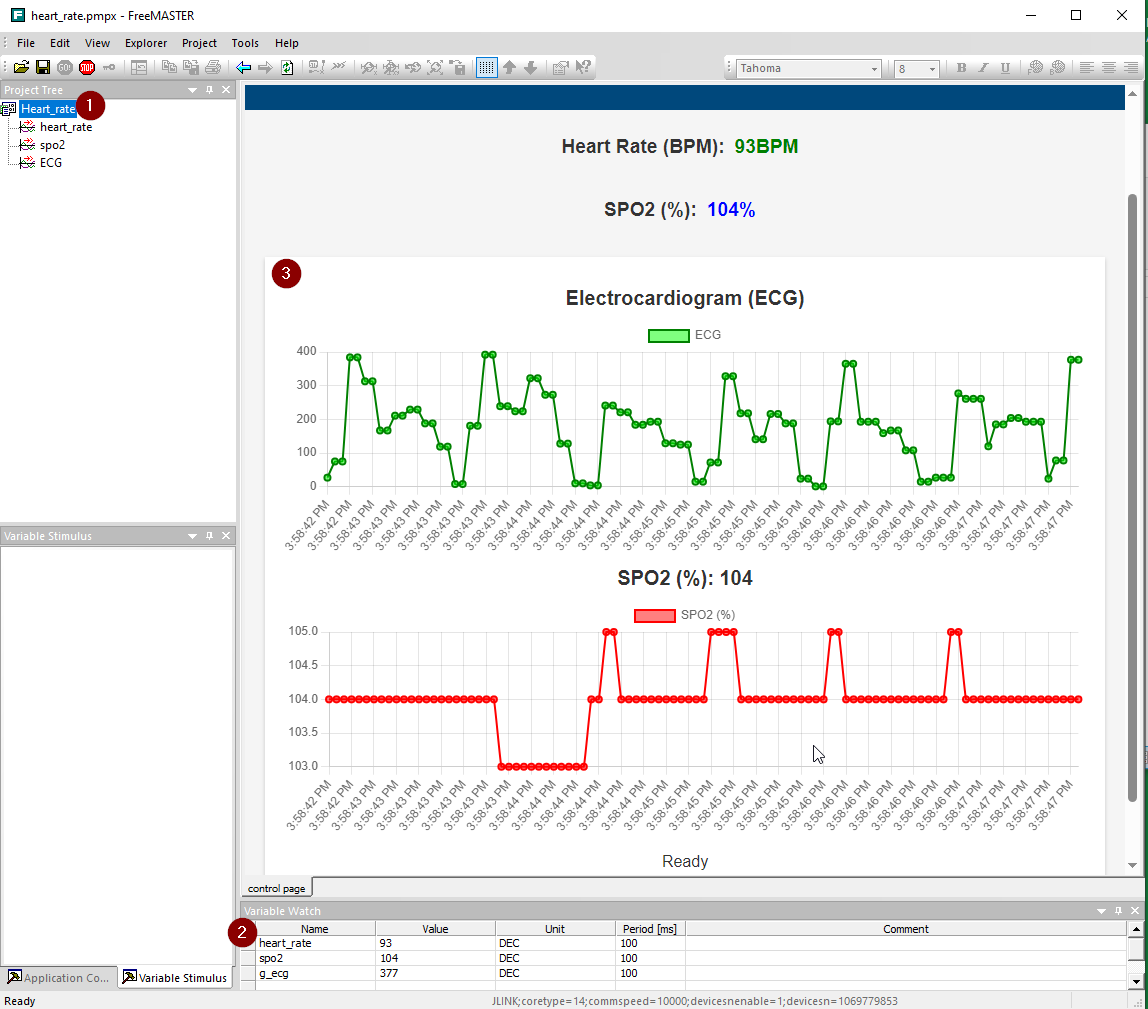Open the Explorer menu

[x=146, y=43]
